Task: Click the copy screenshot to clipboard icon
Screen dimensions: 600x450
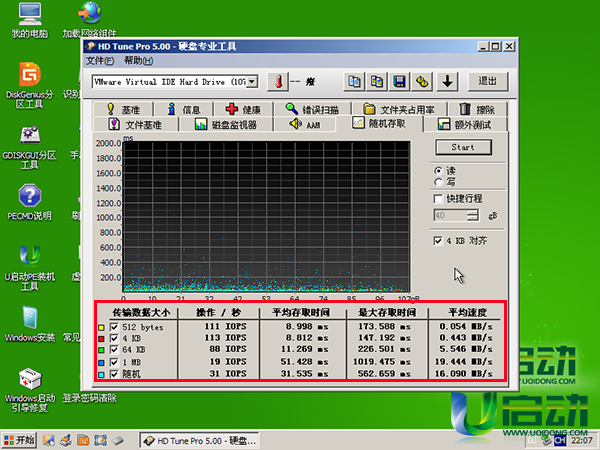Action: coord(377,82)
